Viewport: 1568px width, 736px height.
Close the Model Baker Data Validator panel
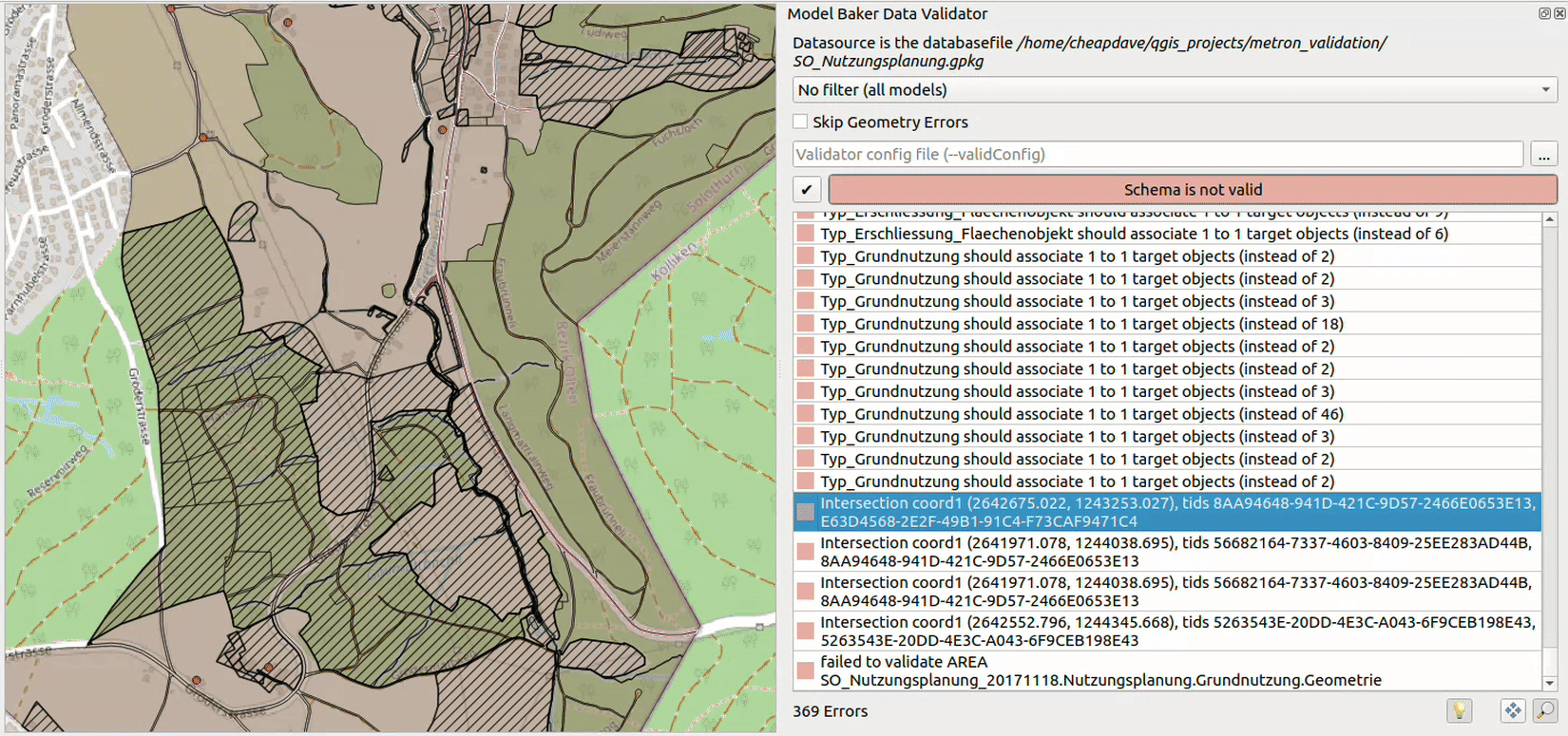pyautogui.click(x=1559, y=13)
